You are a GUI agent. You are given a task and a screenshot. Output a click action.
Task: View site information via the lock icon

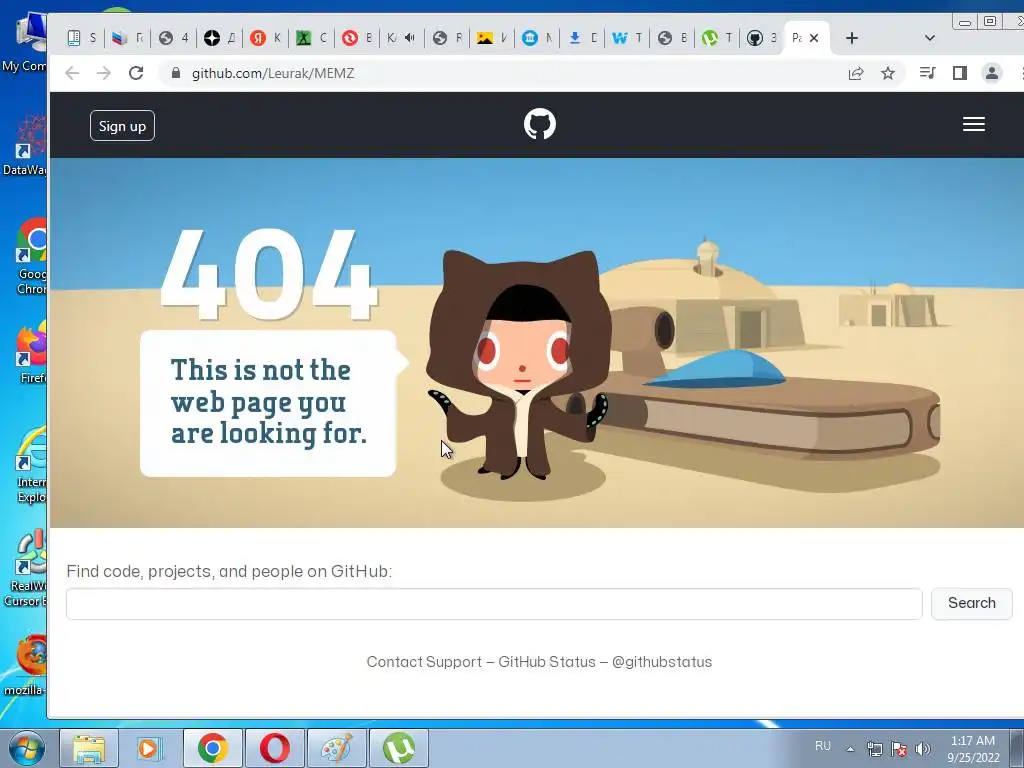click(175, 73)
